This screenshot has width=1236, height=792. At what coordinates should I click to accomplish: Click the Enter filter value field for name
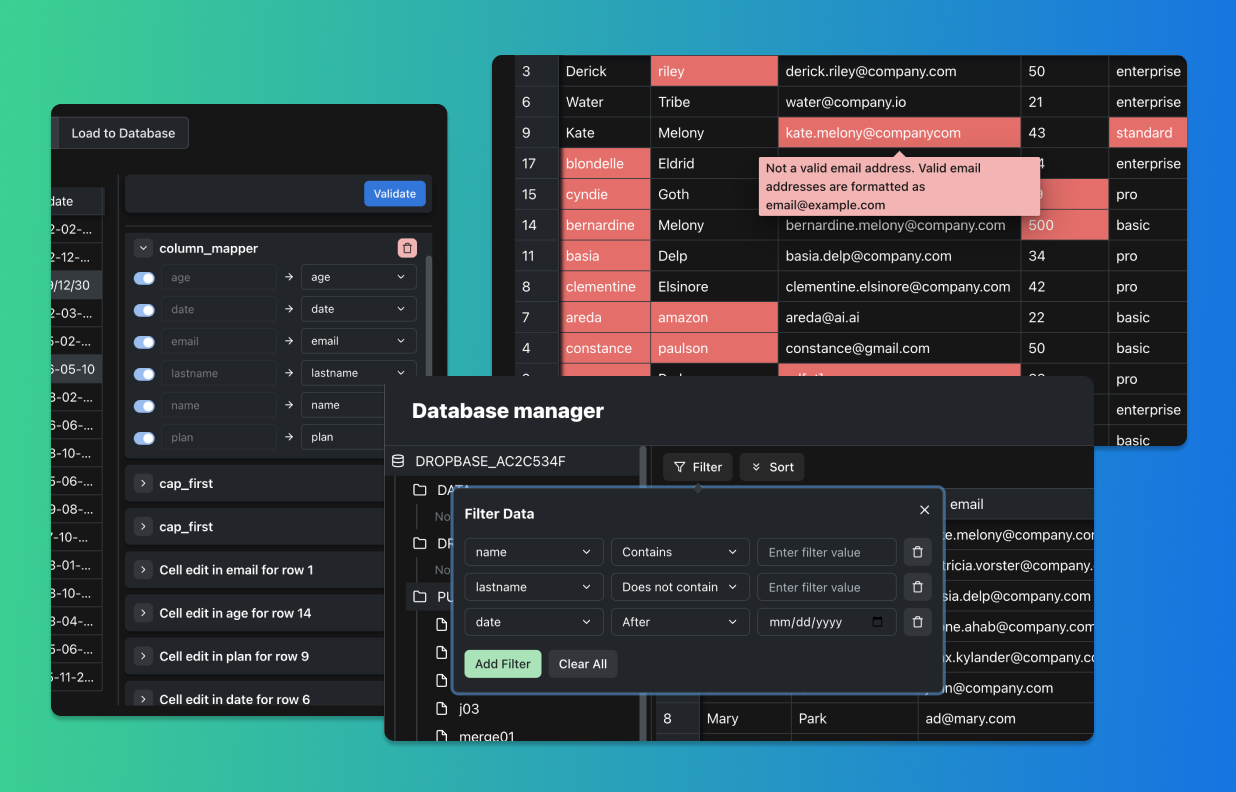pyautogui.click(x=827, y=551)
